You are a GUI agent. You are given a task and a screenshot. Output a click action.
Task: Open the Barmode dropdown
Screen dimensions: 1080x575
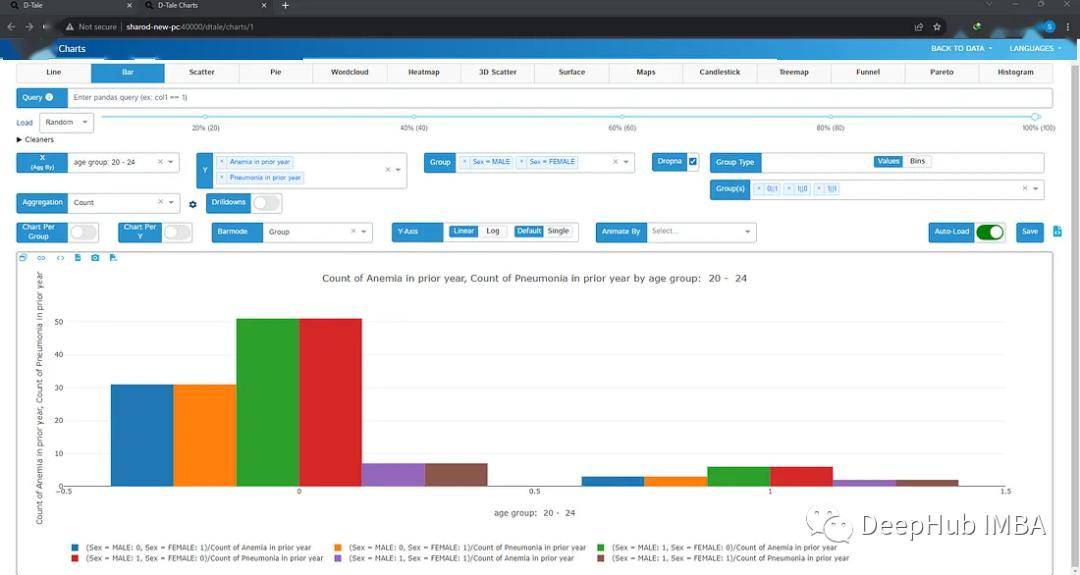click(x=317, y=232)
